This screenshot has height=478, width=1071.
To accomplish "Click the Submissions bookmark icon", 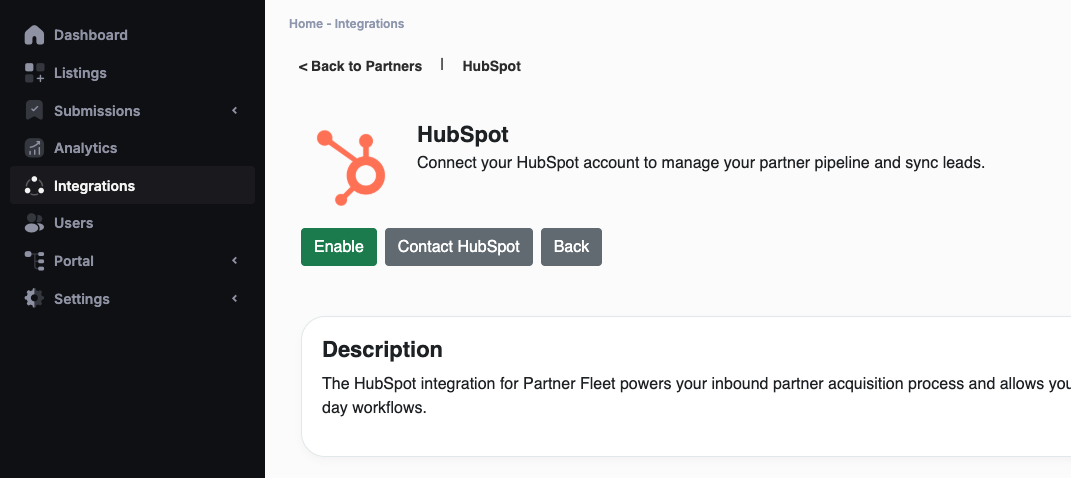I will (x=34, y=111).
